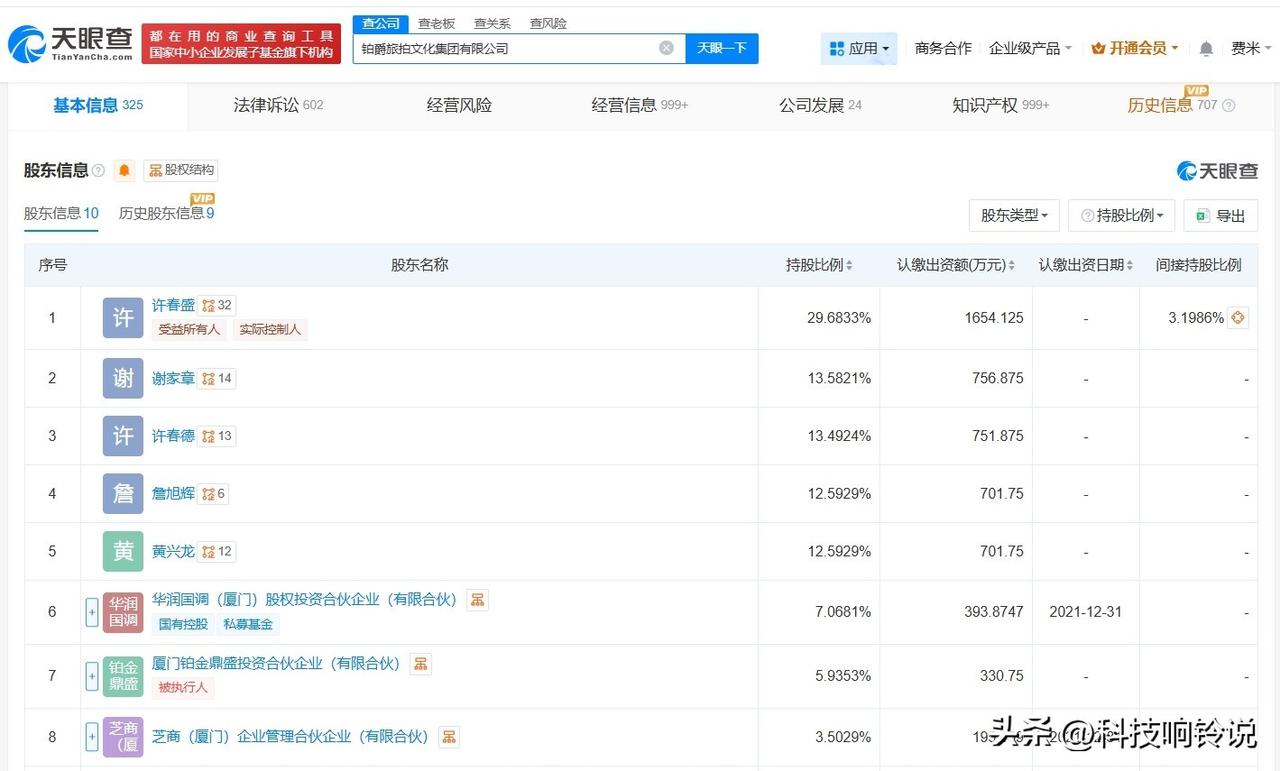Click the 芝商 company logo
This screenshot has width=1280, height=771.
123,737
